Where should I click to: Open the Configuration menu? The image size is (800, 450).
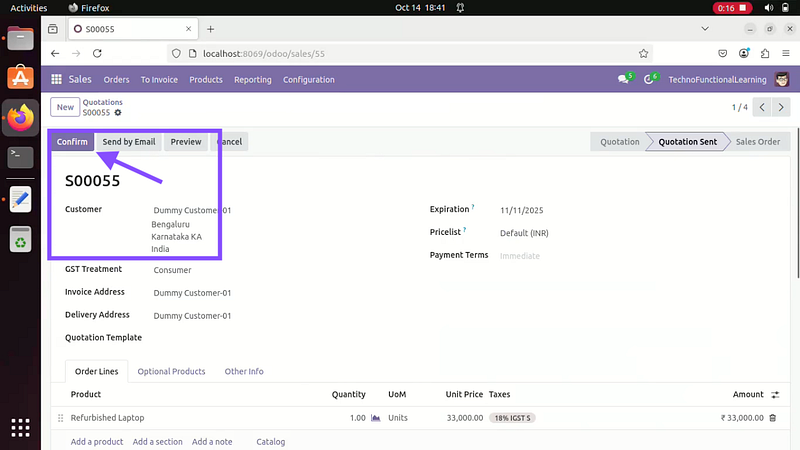tap(308, 80)
